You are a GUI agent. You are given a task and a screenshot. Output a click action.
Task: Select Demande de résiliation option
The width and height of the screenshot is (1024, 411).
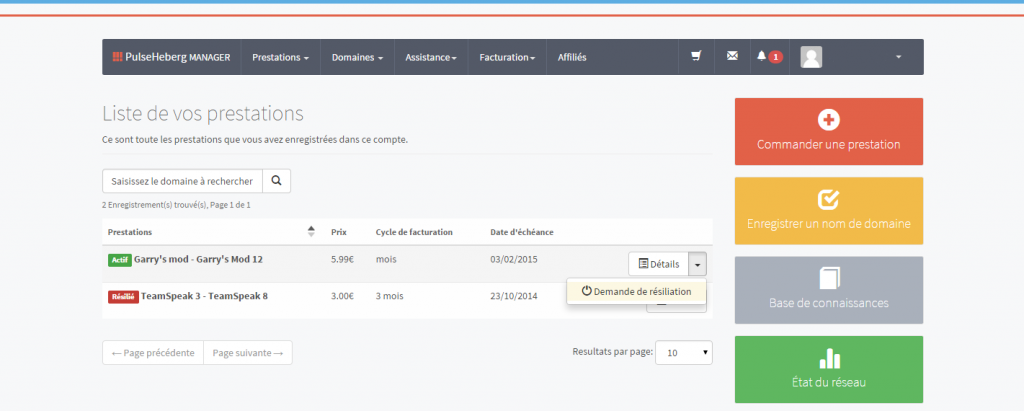point(636,291)
